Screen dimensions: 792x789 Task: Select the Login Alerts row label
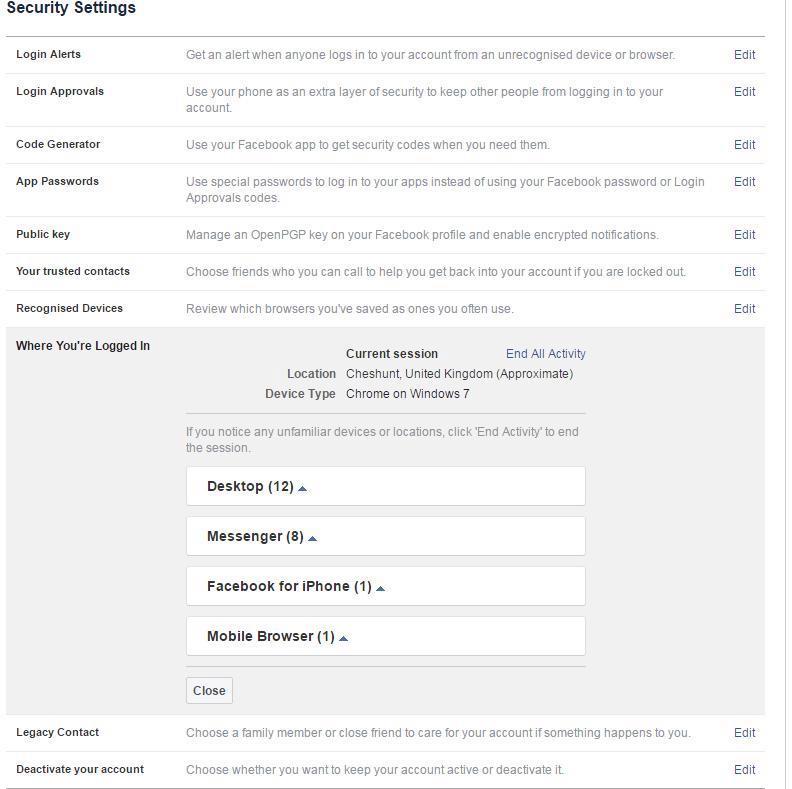click(x=48, y=54)
